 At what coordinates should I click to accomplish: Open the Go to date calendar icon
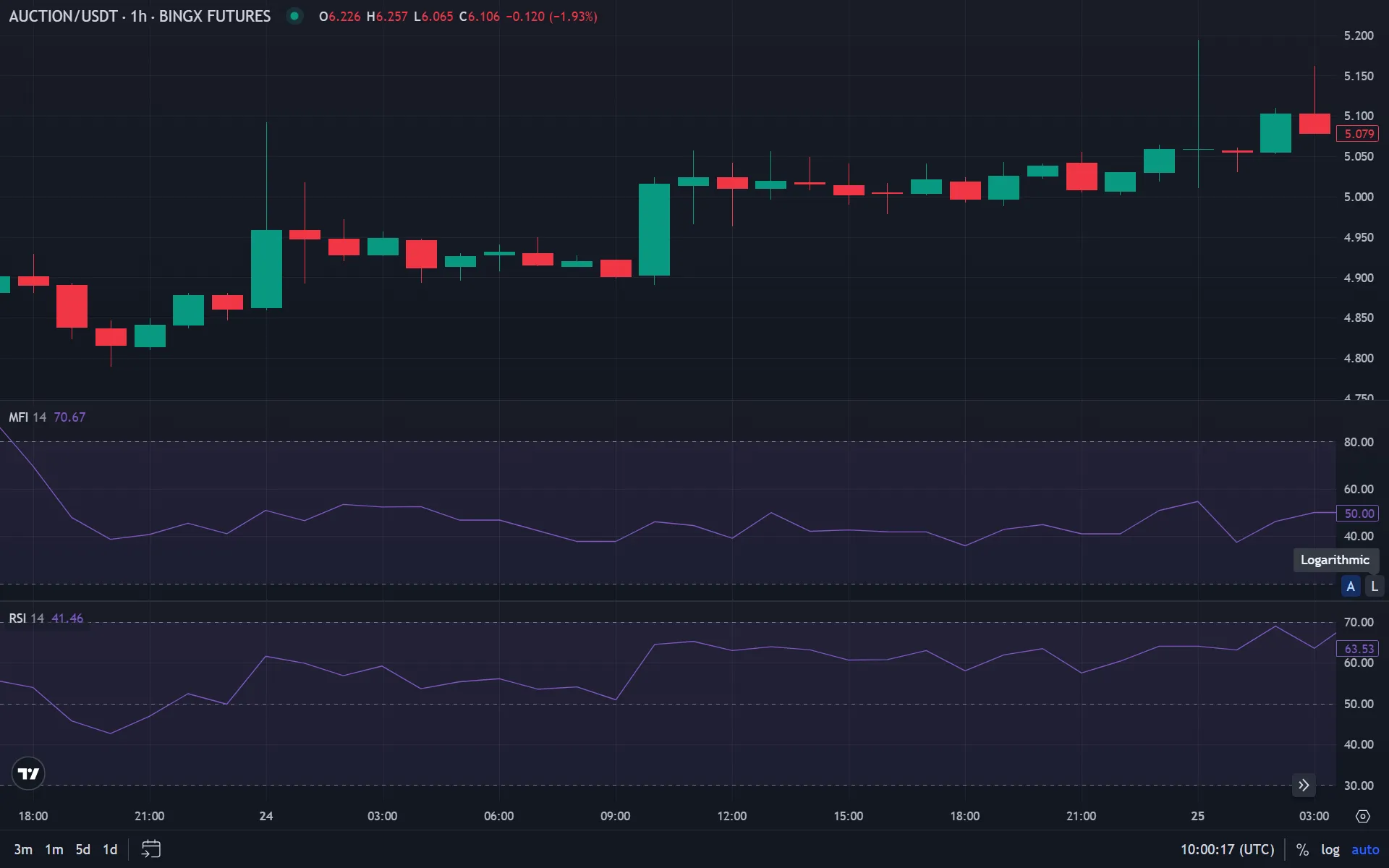(150, 849)
